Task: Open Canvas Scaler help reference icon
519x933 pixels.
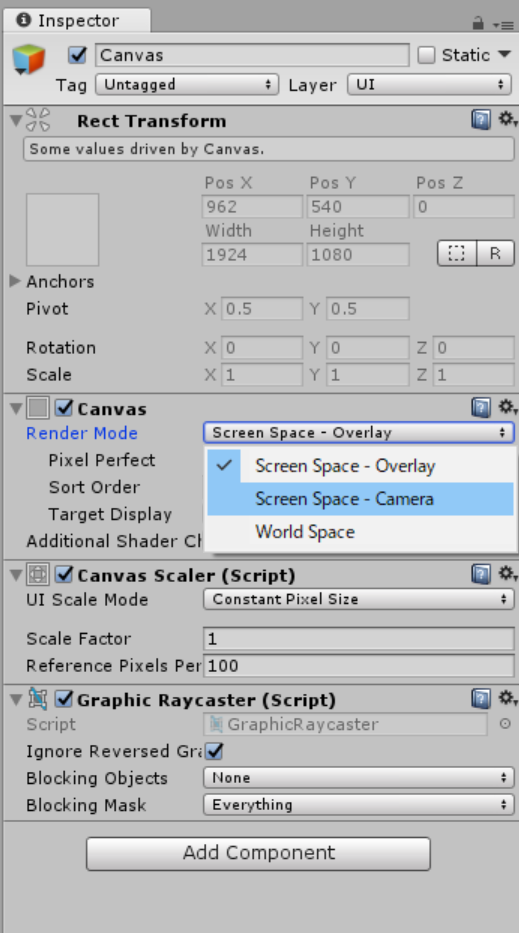Action: 481,574
